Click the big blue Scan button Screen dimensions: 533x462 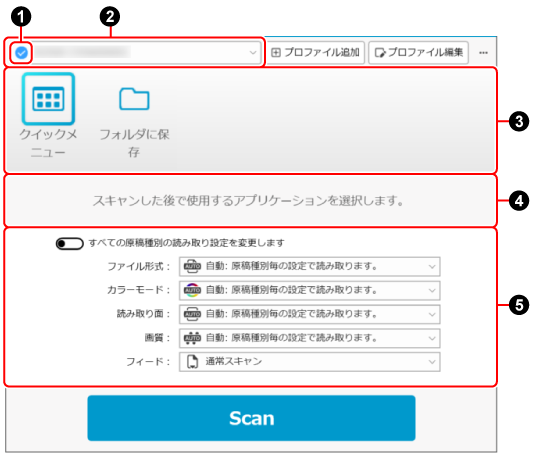[x=251, y=418]
